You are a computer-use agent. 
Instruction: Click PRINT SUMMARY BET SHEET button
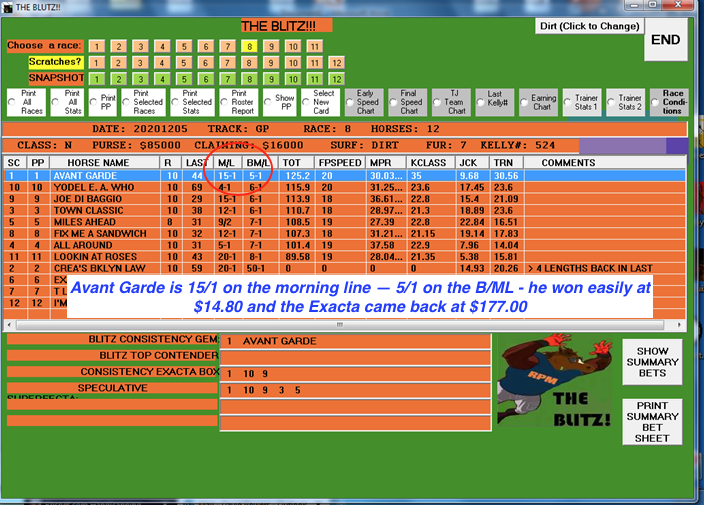point(652,422)
